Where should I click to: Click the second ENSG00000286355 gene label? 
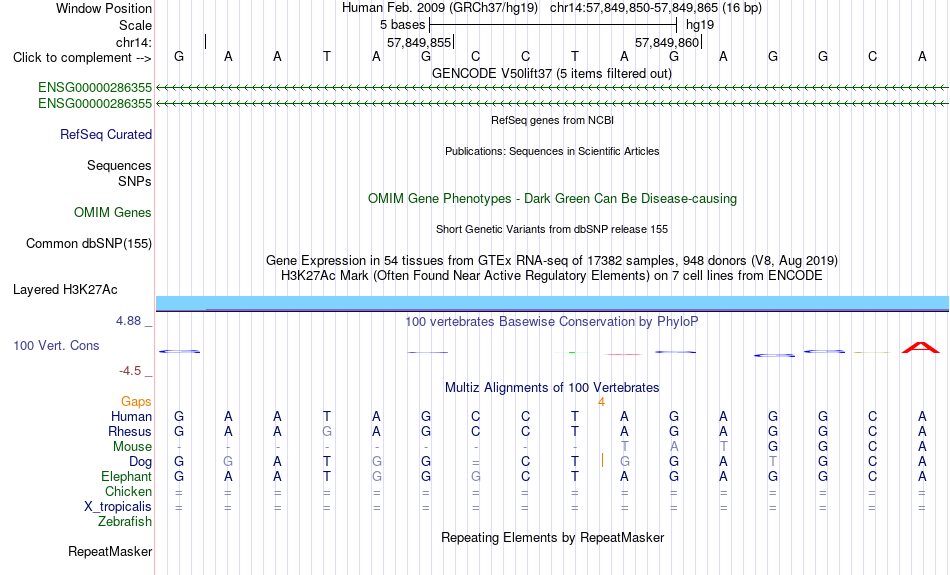(95, 104)
